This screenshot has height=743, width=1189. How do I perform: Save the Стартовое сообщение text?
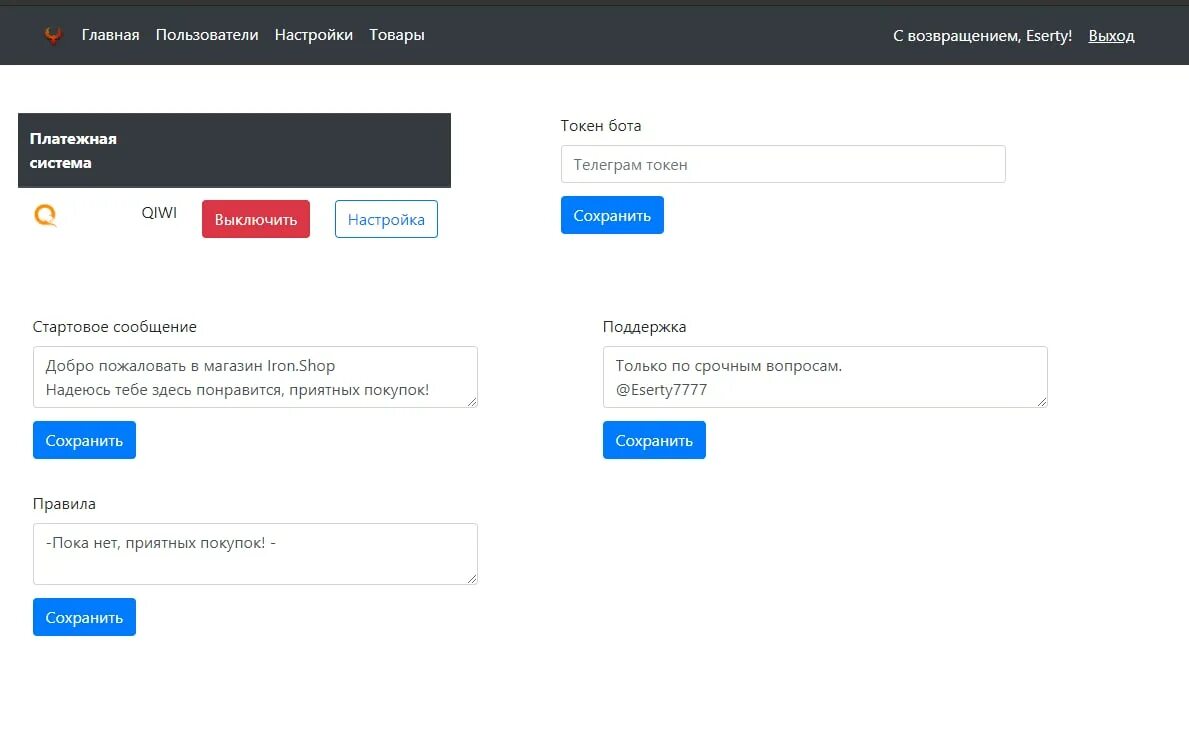[x=84, y=440]
